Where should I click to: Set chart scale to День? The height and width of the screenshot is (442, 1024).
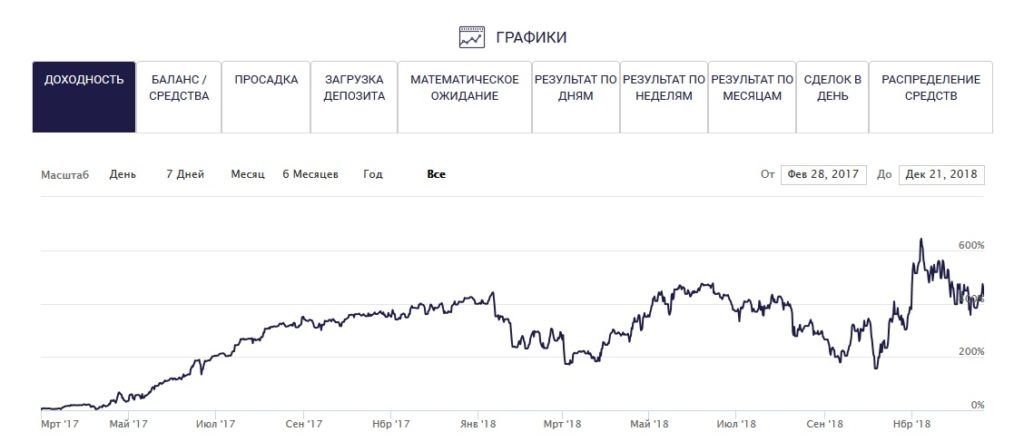(x=123, y=174)
